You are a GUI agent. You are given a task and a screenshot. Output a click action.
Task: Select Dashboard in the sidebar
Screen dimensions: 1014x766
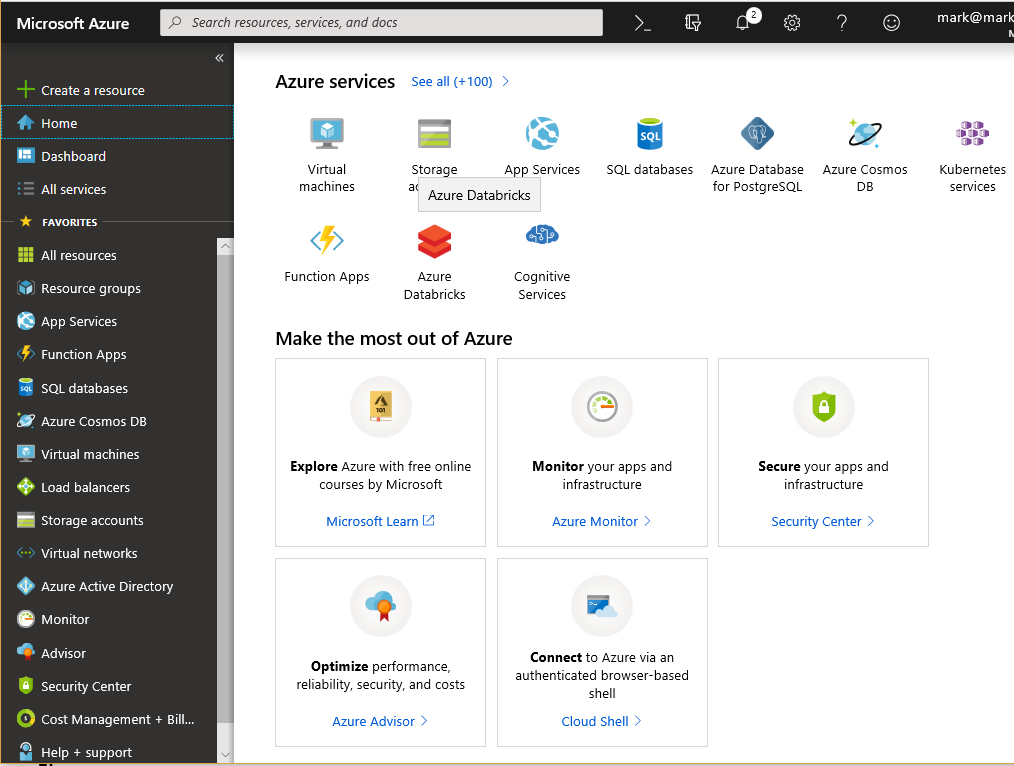73,156
